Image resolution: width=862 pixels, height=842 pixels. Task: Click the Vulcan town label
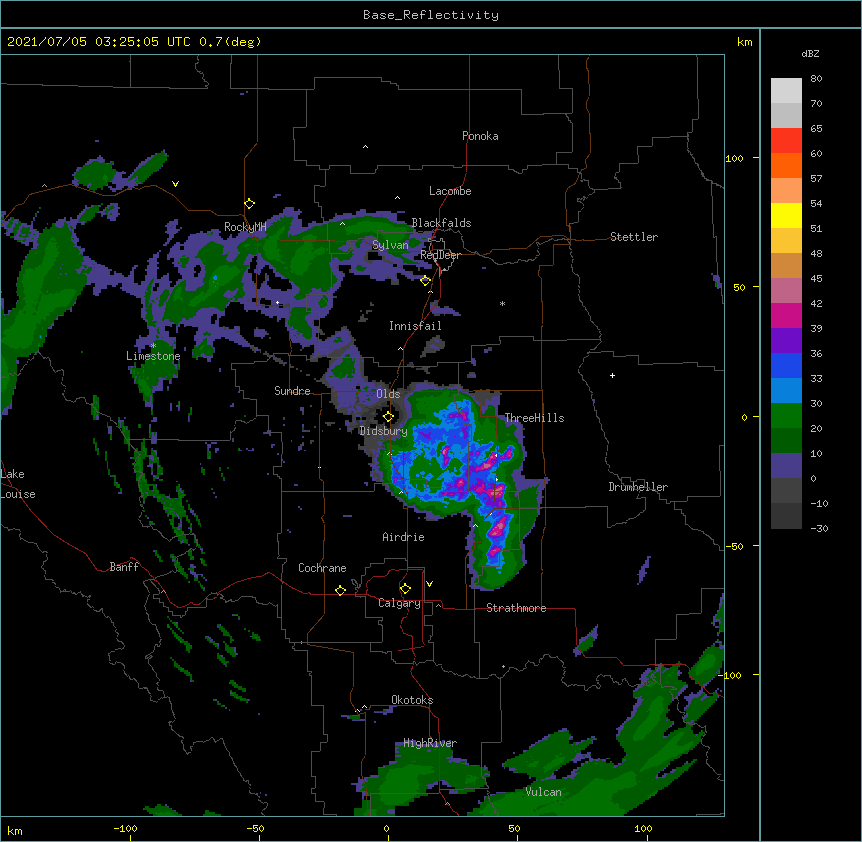point(543,792)
